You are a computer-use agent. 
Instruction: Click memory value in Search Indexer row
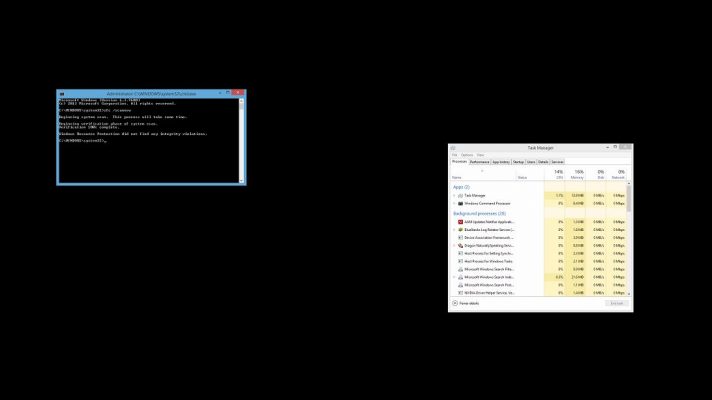click(x=578, y=277)
